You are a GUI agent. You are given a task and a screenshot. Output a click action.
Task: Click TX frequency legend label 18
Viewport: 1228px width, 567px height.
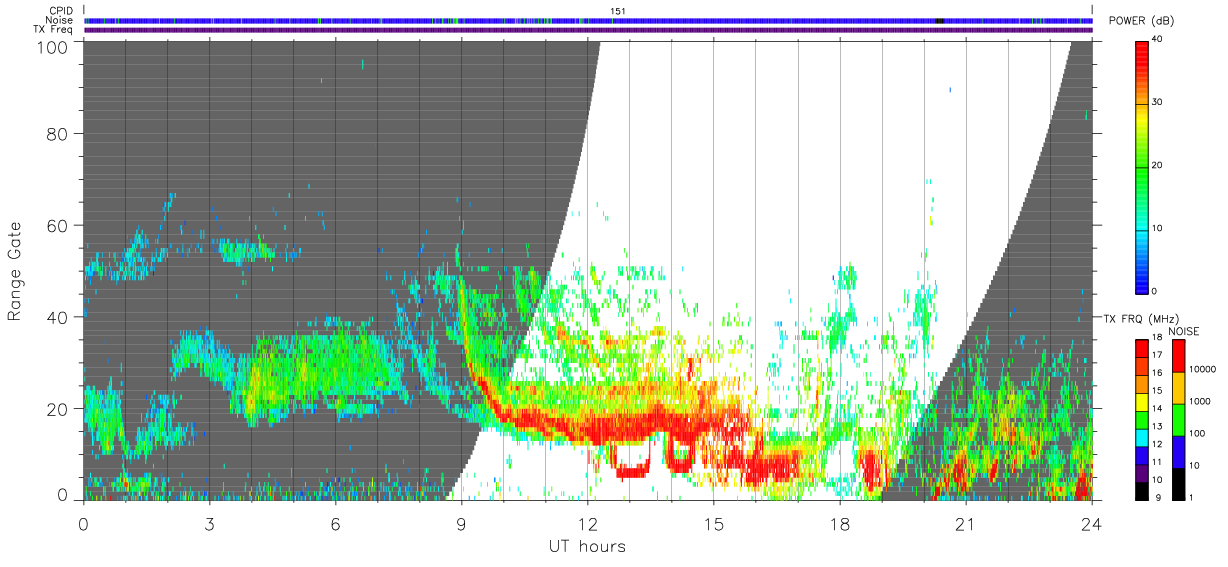coord(1157,337)
